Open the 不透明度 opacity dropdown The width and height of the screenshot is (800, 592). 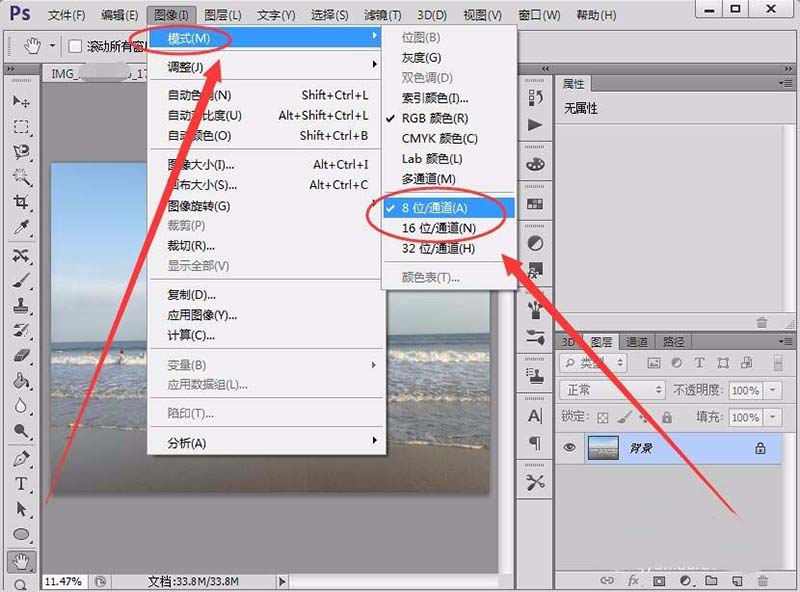tap(773, 388)
